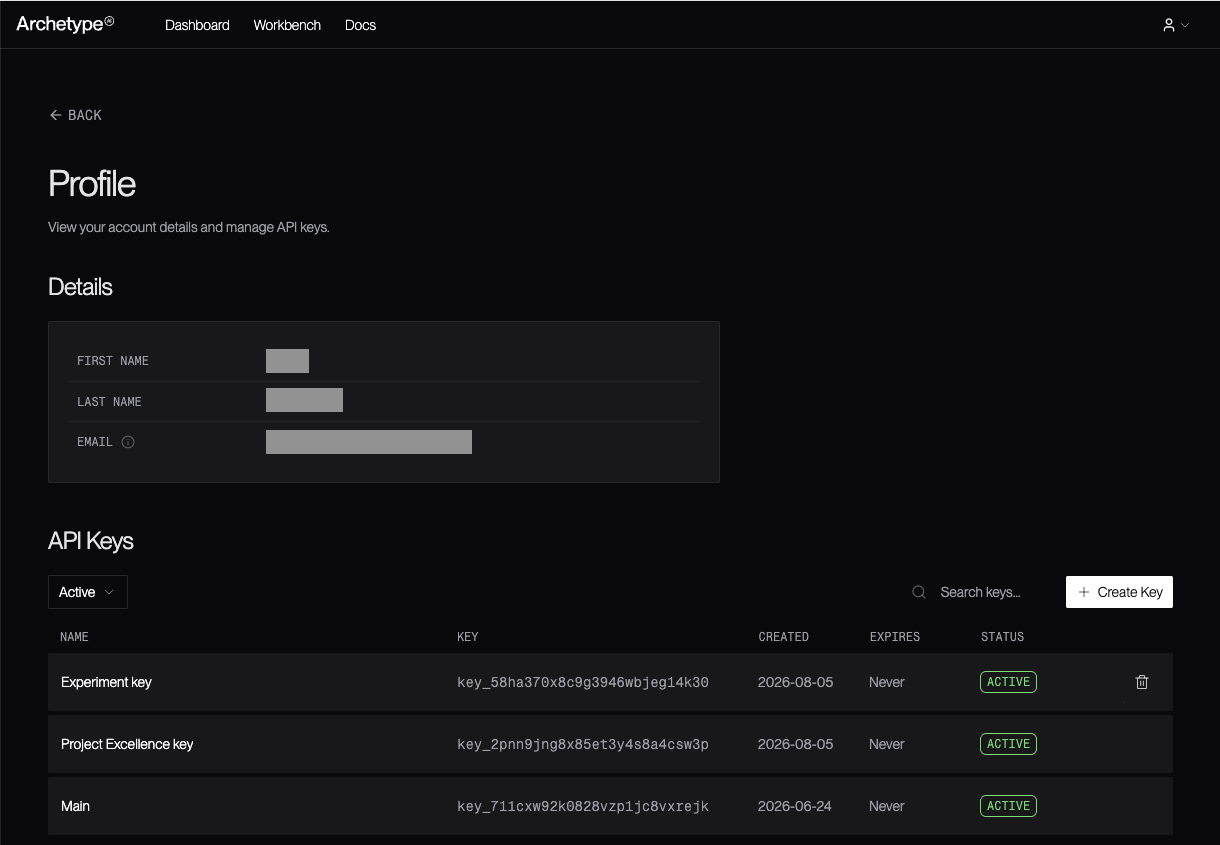Screen dimensions: 1220x845
Task: Click the KEY column header
Action: 468,636
